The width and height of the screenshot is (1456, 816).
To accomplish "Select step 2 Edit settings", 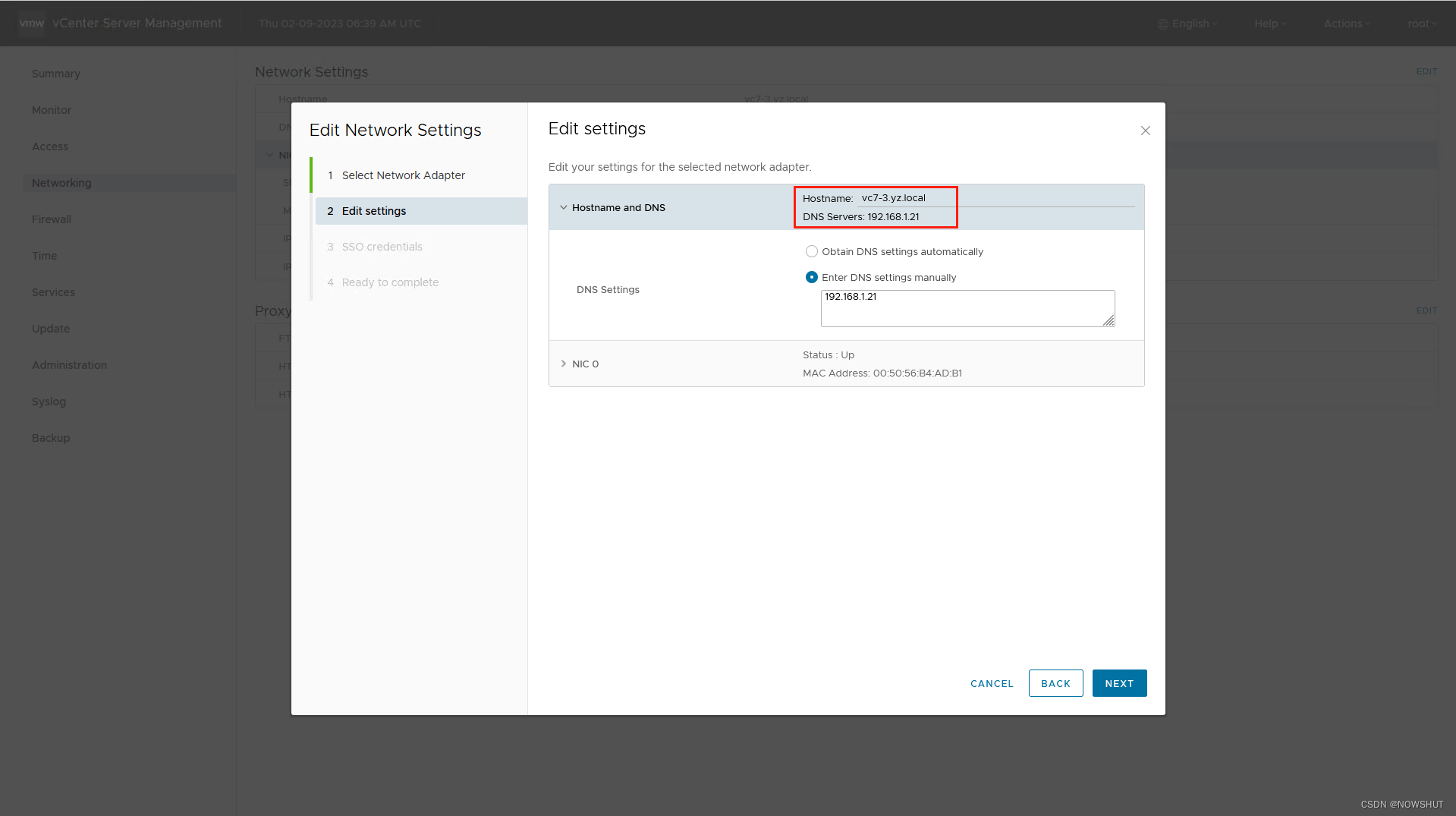I will coord(421,211).
